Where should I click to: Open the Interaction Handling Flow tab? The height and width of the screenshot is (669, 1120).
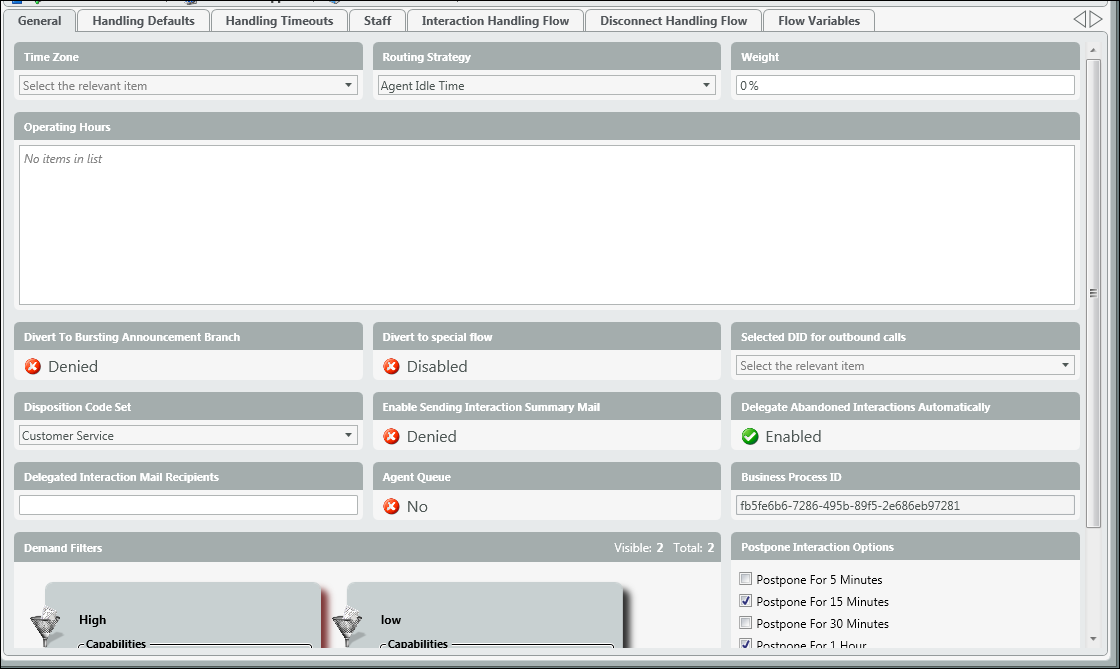(x=495, y=21)
